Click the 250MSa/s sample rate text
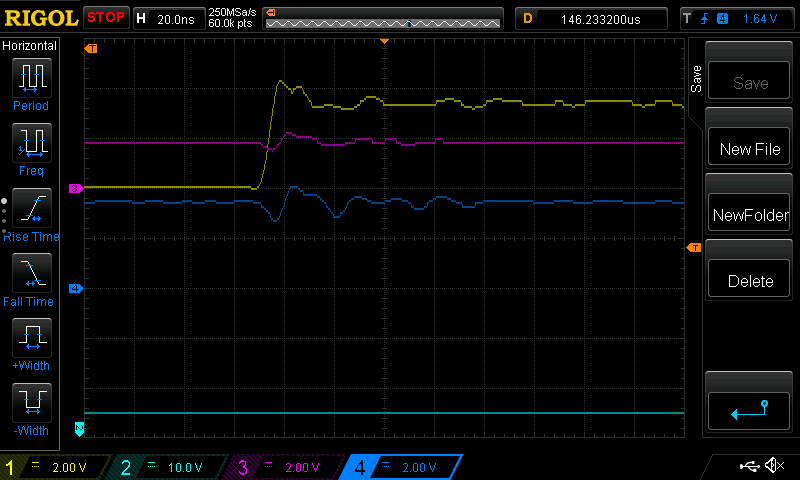The height and width of the screenshot is (480, 800). (232, 12)
